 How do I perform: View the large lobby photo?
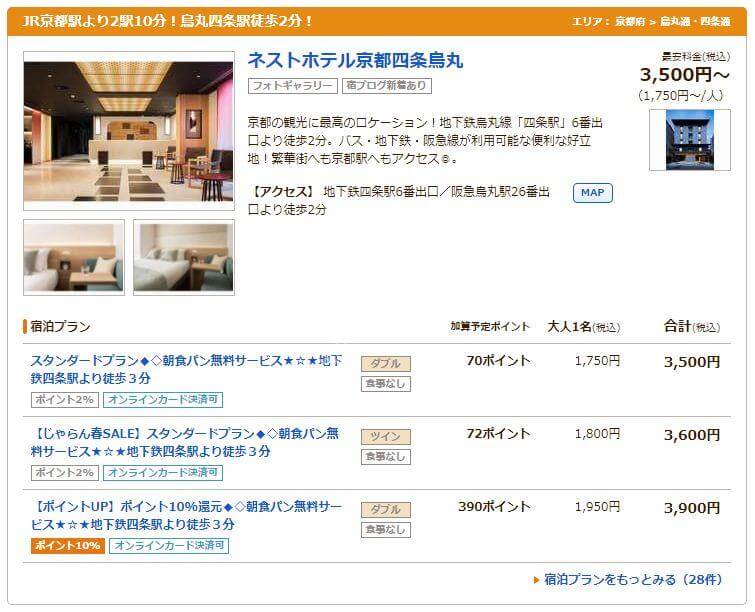pyautogui.click(x=129, y=130)
